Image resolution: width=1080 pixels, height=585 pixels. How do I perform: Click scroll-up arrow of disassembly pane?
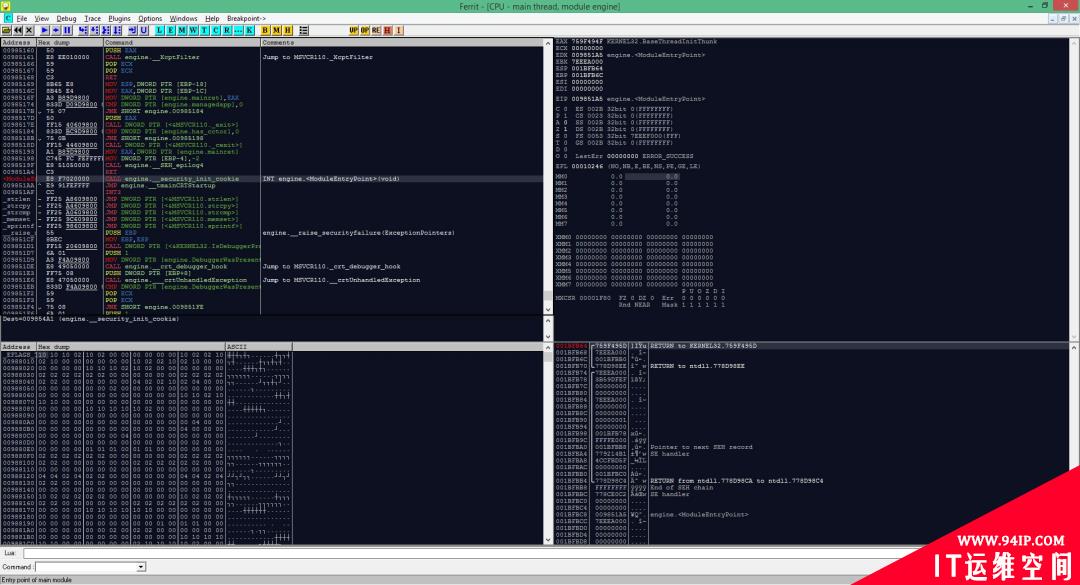coord(548,43)
